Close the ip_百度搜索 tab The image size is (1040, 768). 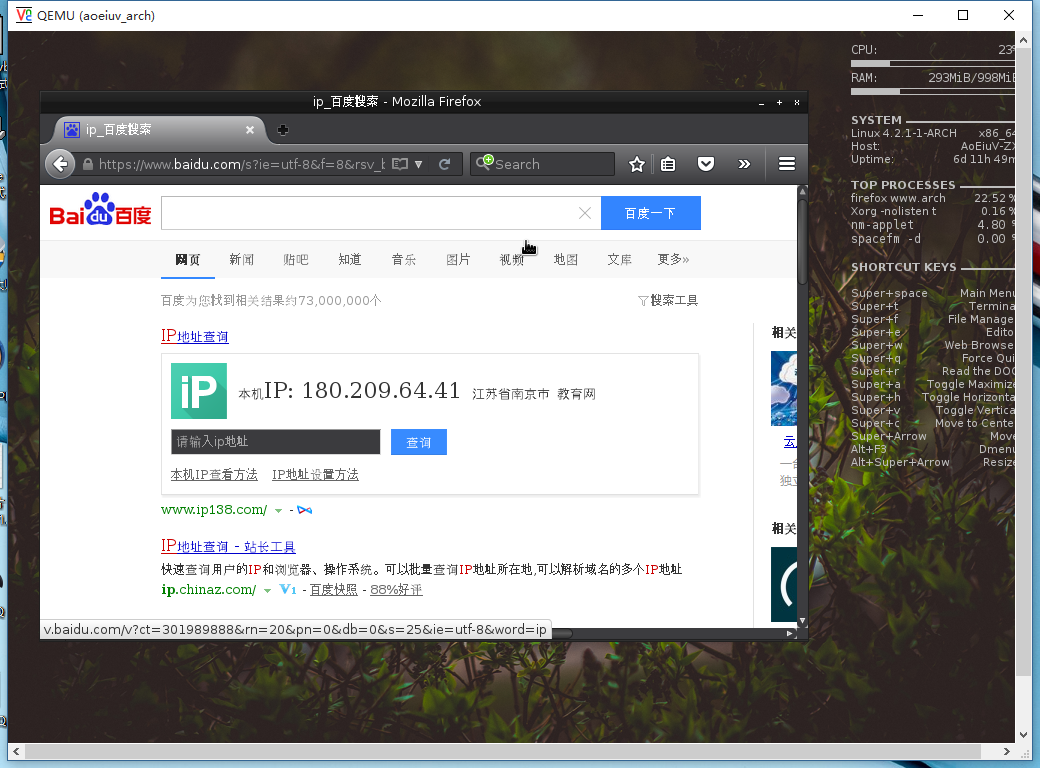click(x=250, y=130)
